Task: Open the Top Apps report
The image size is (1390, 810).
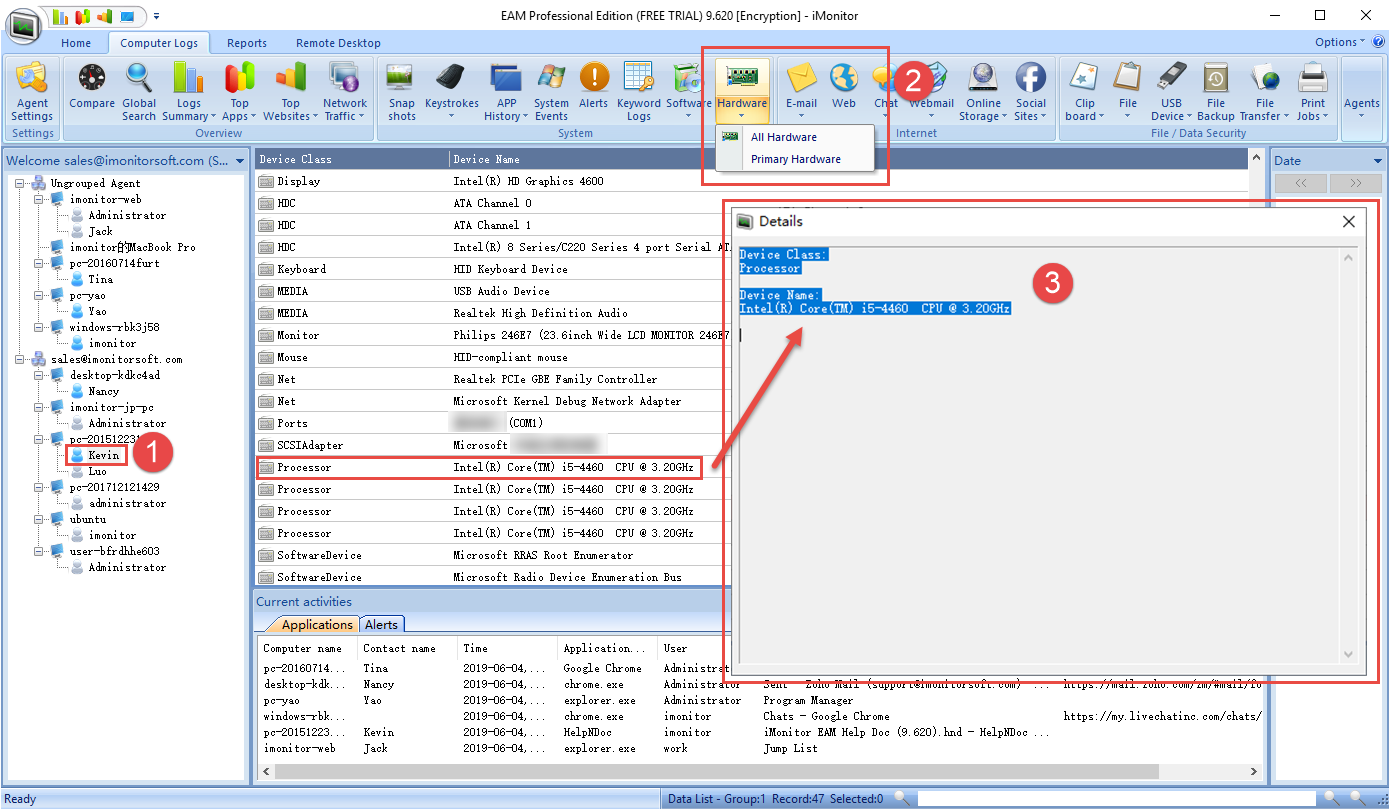Action: [239, 90]
